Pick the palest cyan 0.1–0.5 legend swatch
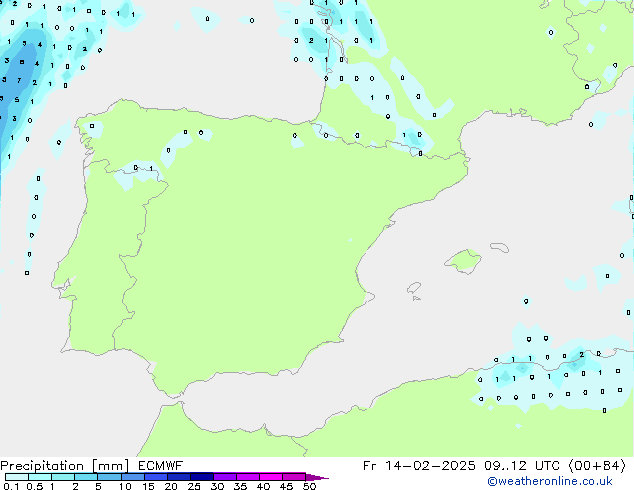This screenshot has width=634, height=490. click(17, 477)
